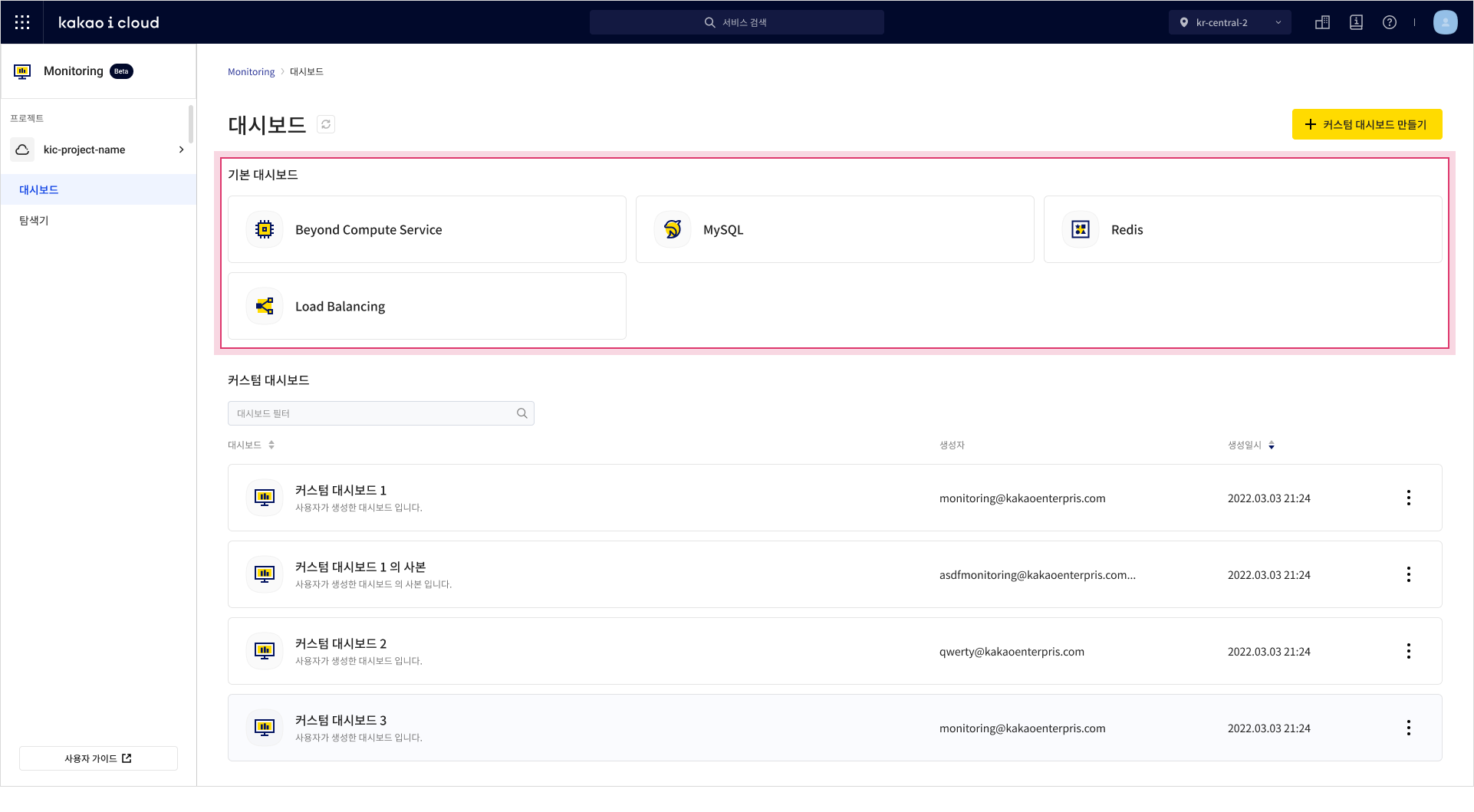Click the organization building icon in header
The height and width of the screenshot is (812, 1474).
[1322, 22]
